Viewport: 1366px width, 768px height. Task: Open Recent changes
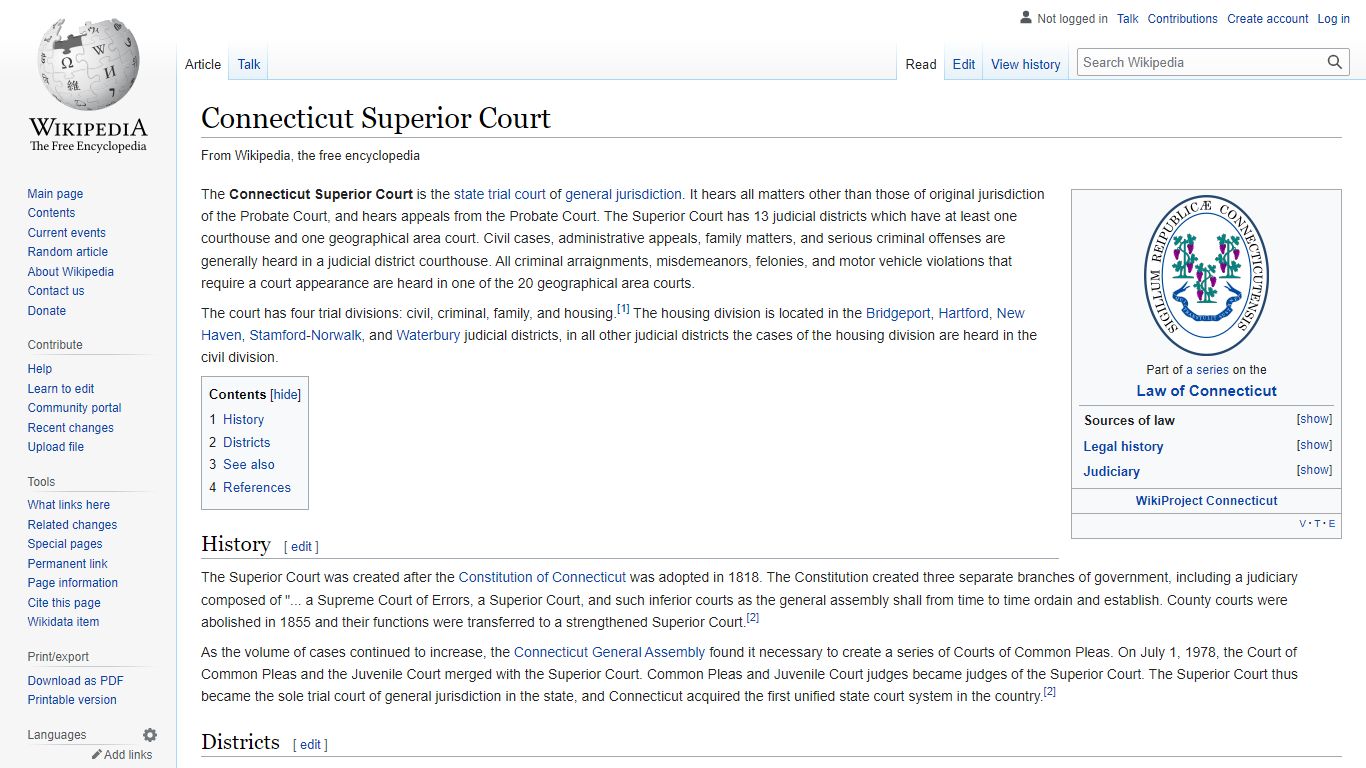point(71,428)
